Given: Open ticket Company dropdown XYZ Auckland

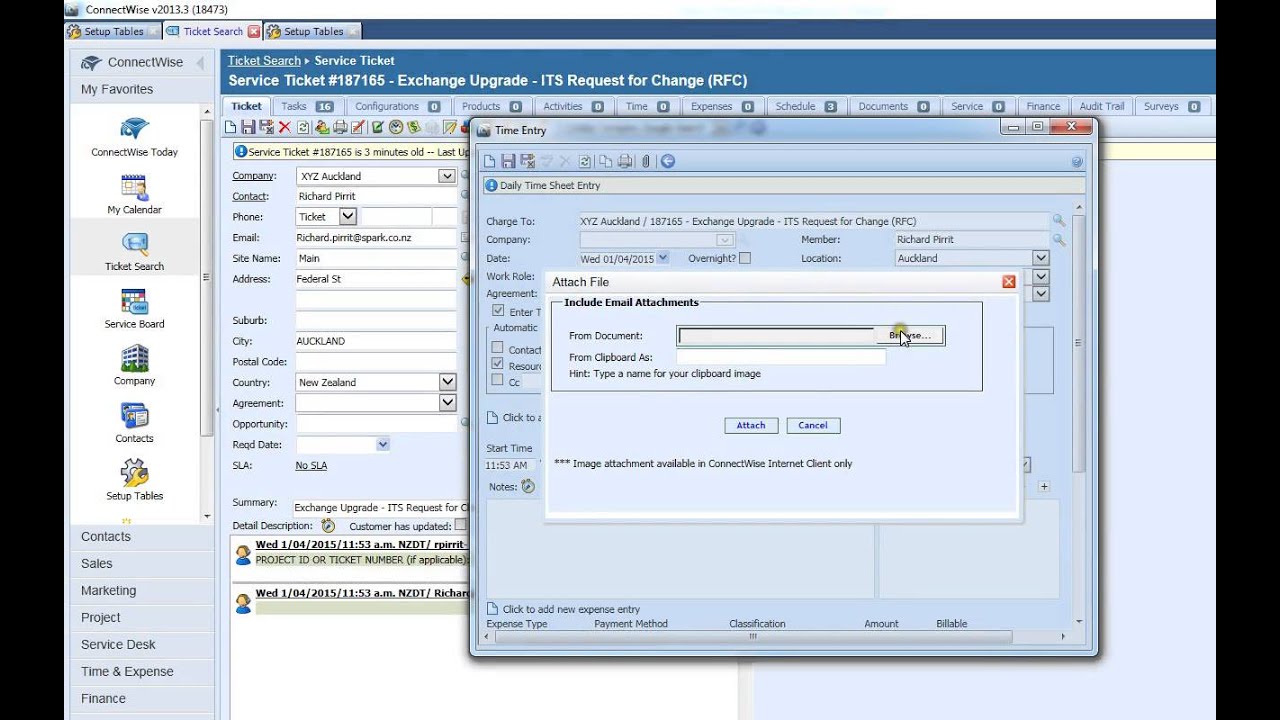Looking at the screenshot, I should (x=447, y=176).
